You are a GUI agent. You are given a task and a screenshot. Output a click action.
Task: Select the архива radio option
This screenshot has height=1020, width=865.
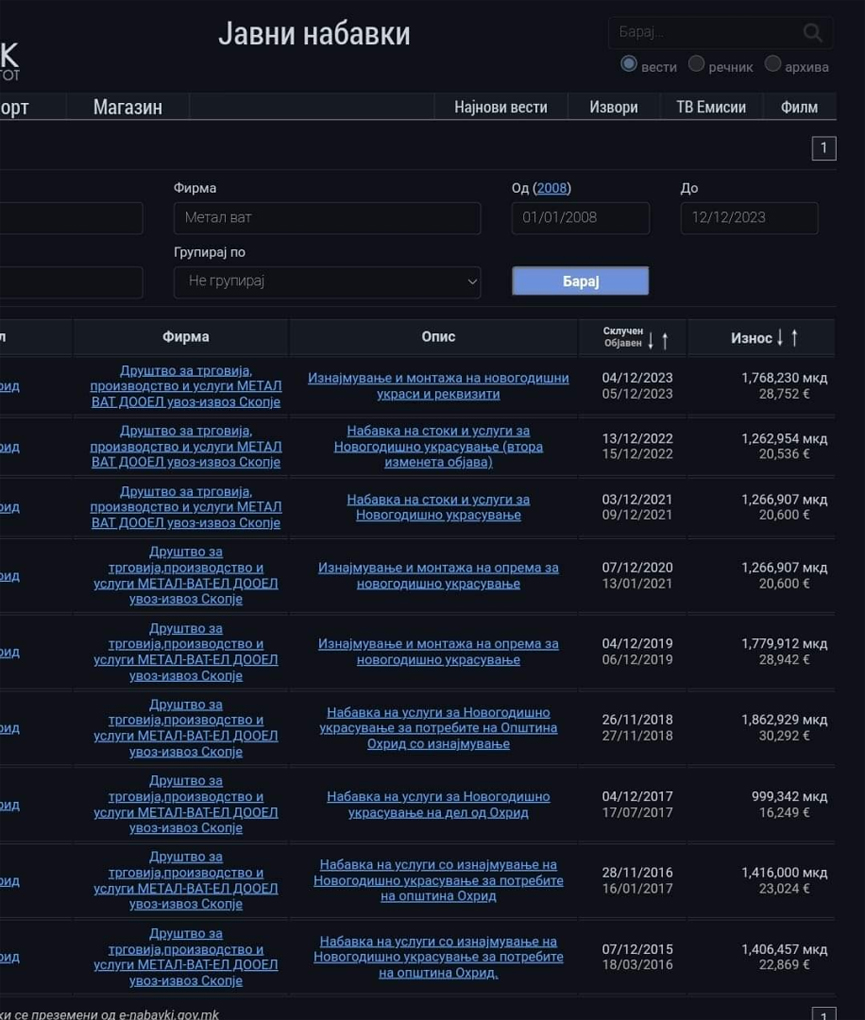(x=773, y=64)
